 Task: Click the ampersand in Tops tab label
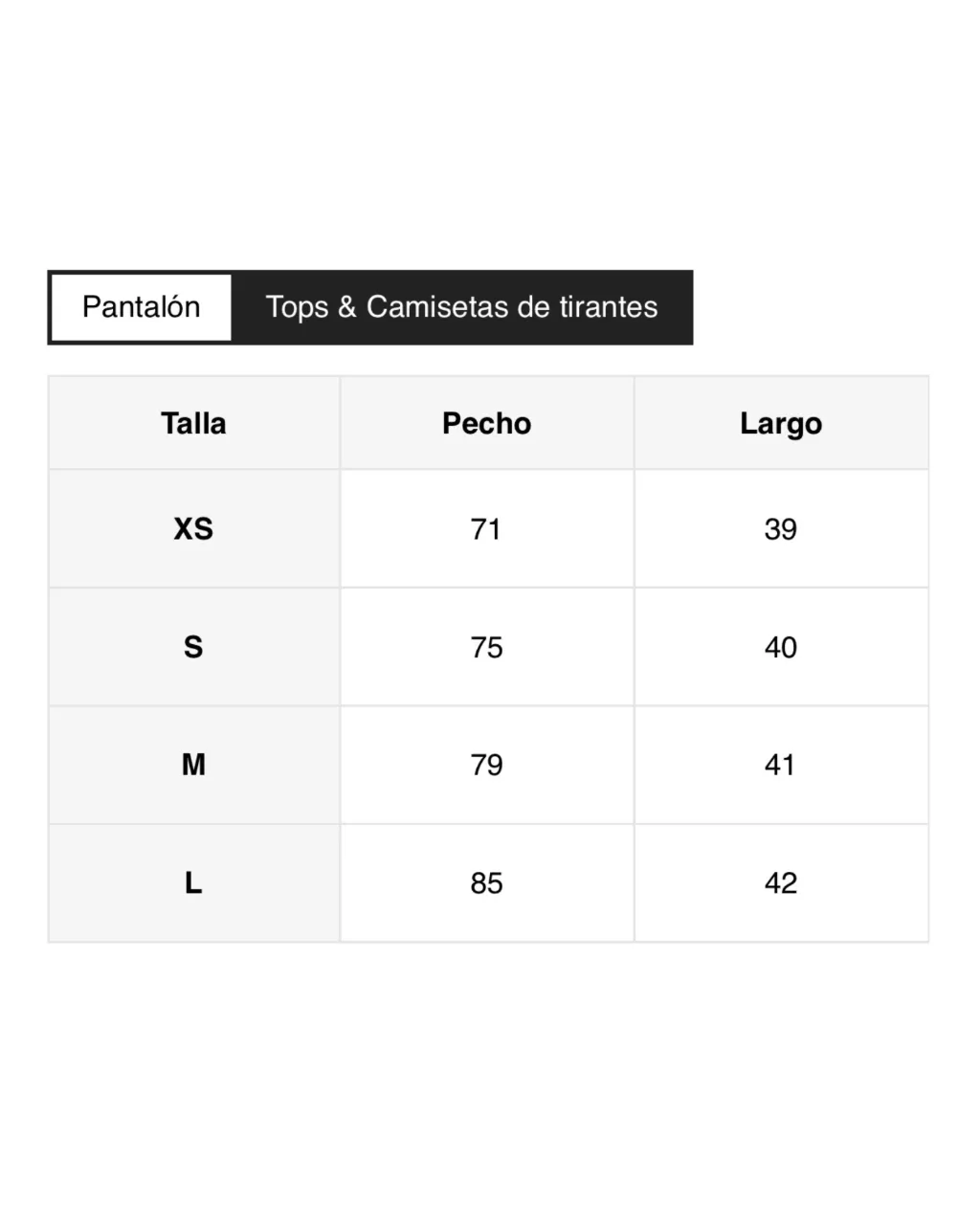pyautogui.click(x=346, y=307)
